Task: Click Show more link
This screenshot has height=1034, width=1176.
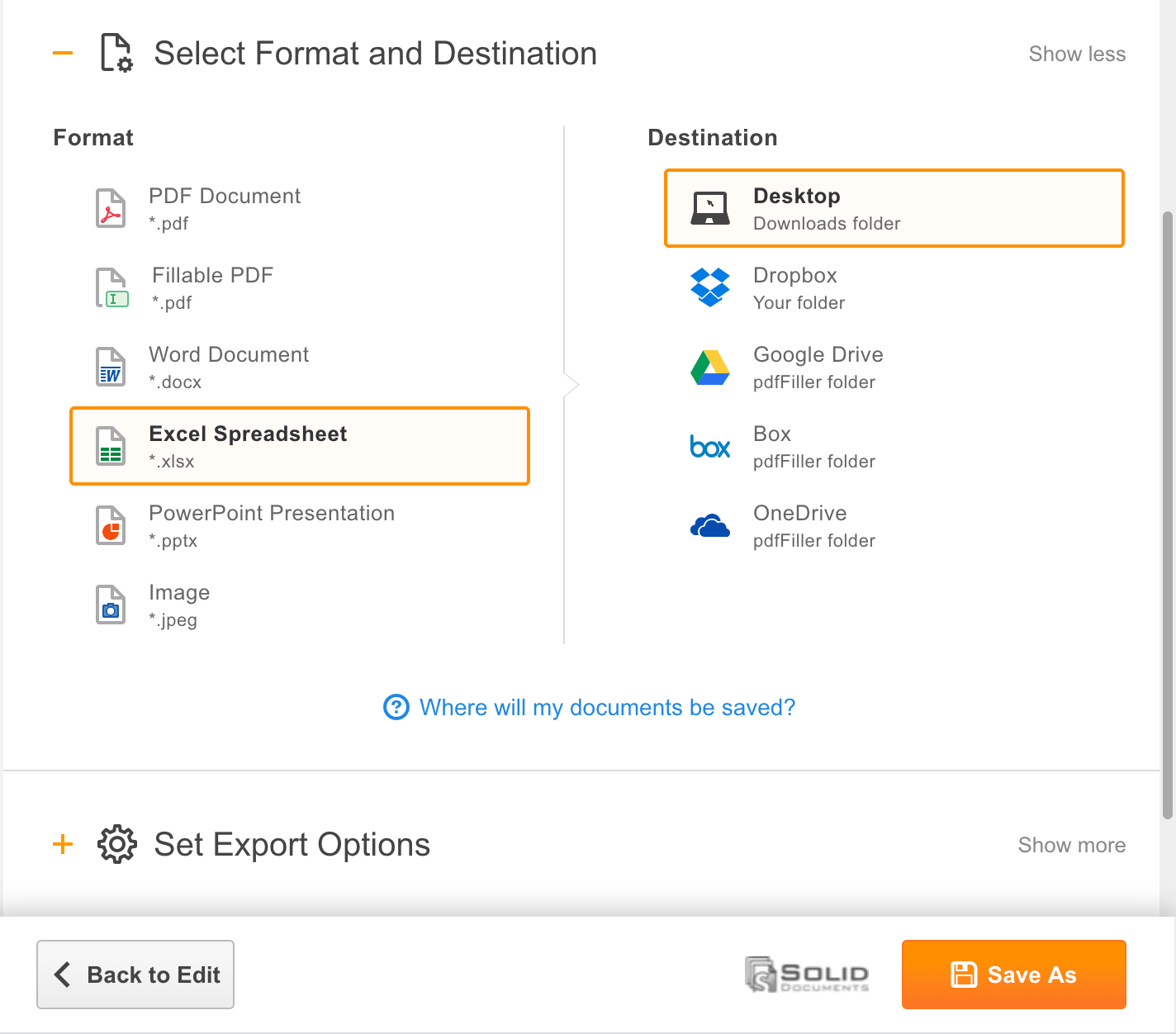Action: click(x=1072, y=845)
